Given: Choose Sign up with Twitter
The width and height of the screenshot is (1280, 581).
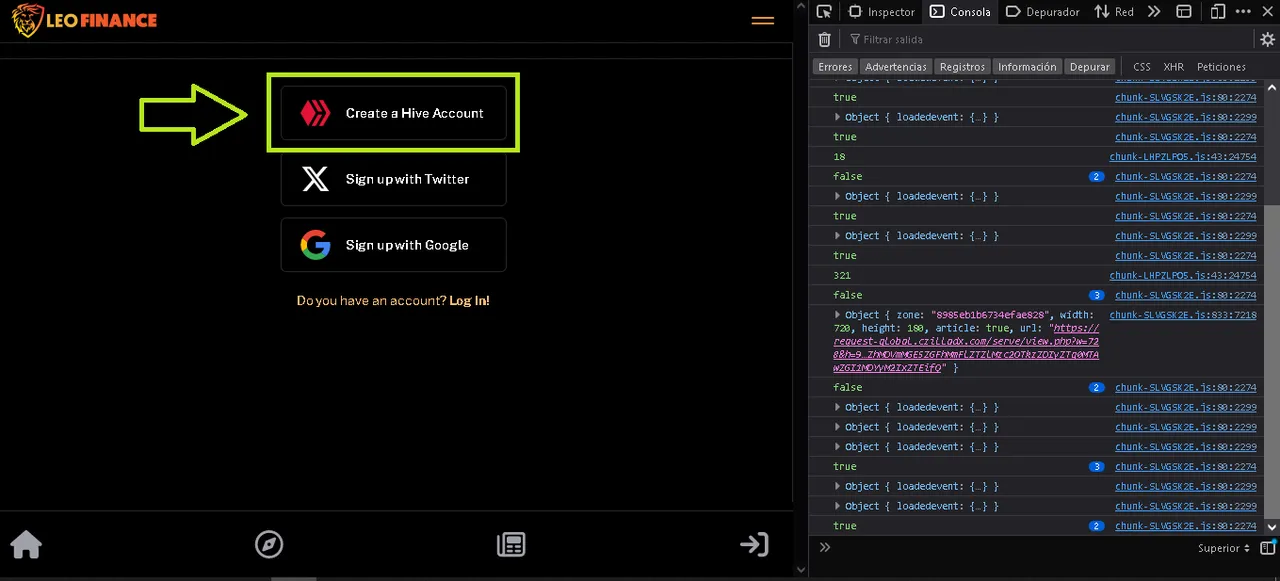Looking at the screenshot, I should (393, 179).
